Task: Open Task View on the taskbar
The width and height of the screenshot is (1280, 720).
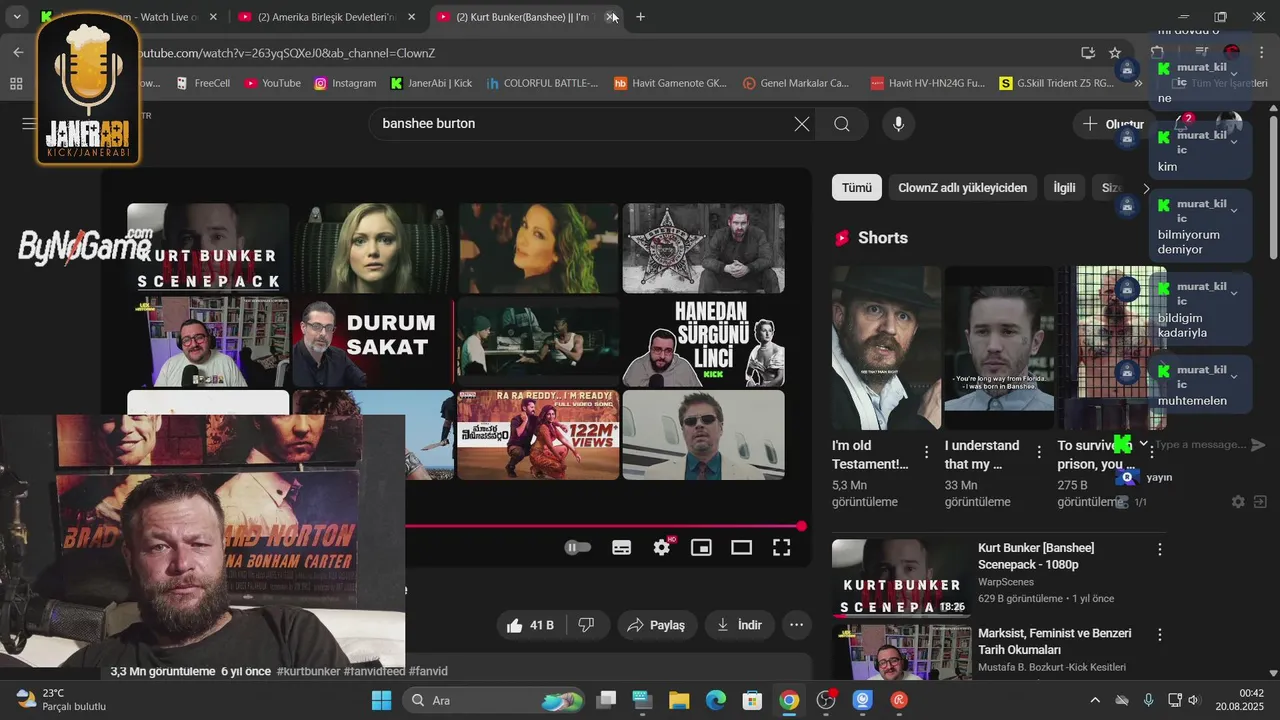Action: click(x=606, y=700)
